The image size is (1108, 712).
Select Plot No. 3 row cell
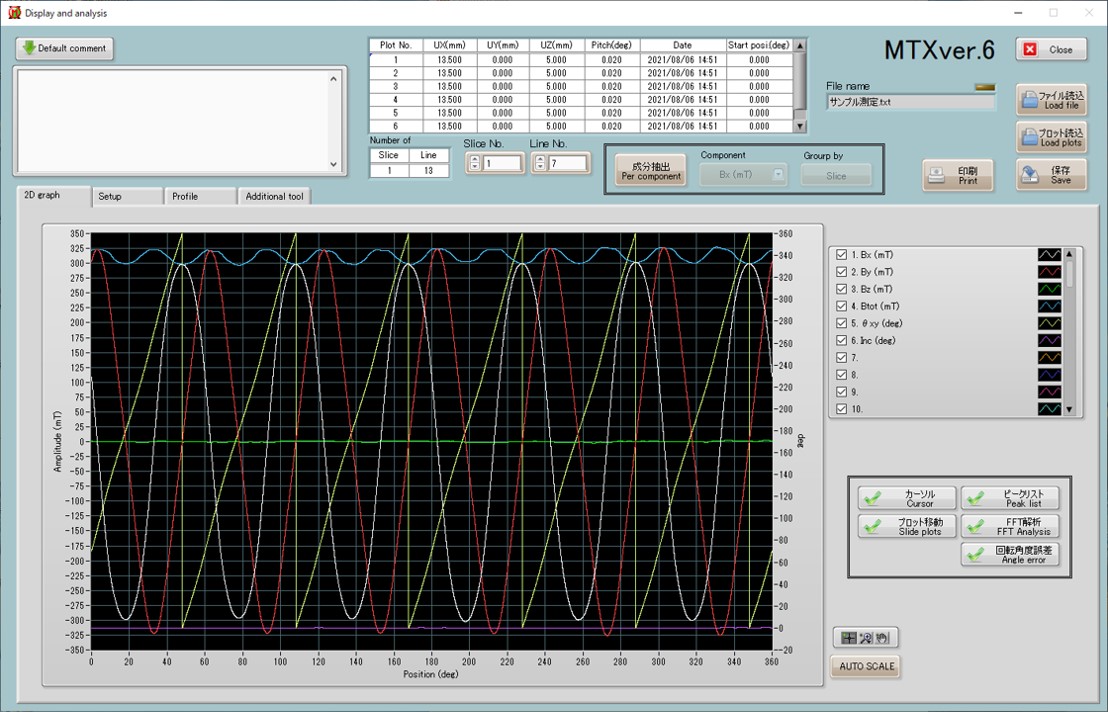coord(396,86)
